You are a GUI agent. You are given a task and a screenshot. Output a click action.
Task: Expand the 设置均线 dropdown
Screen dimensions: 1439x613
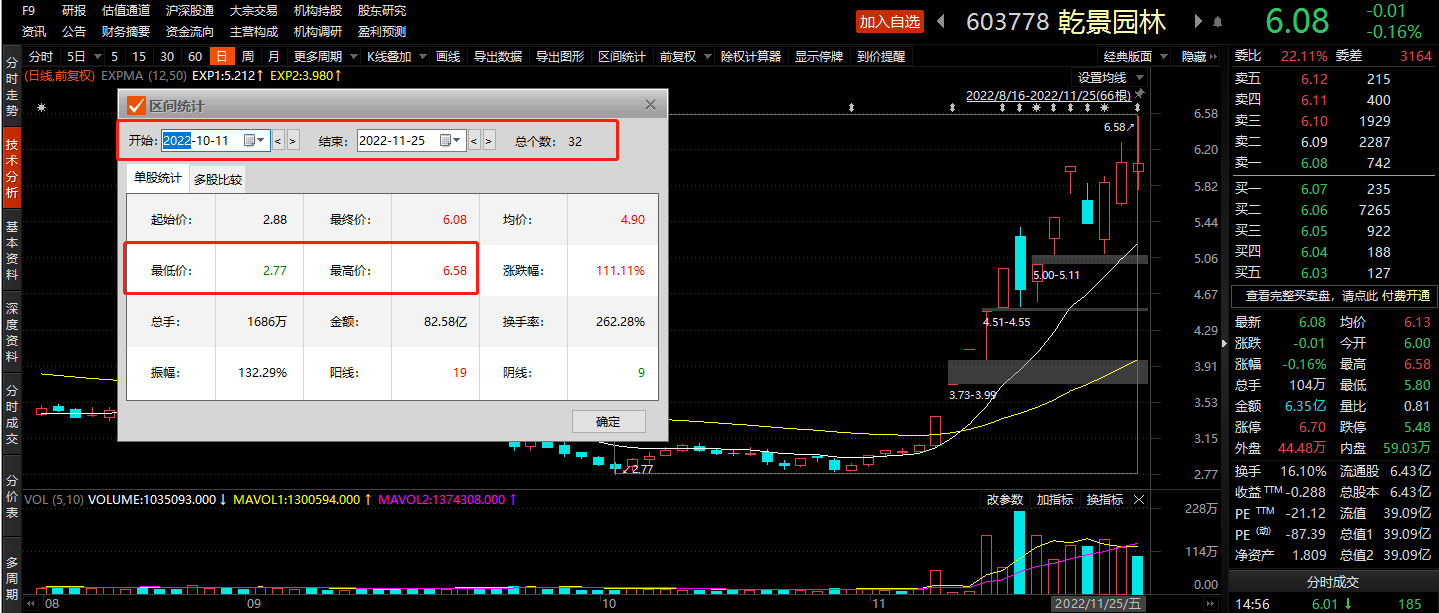[x=1109, y=77]
